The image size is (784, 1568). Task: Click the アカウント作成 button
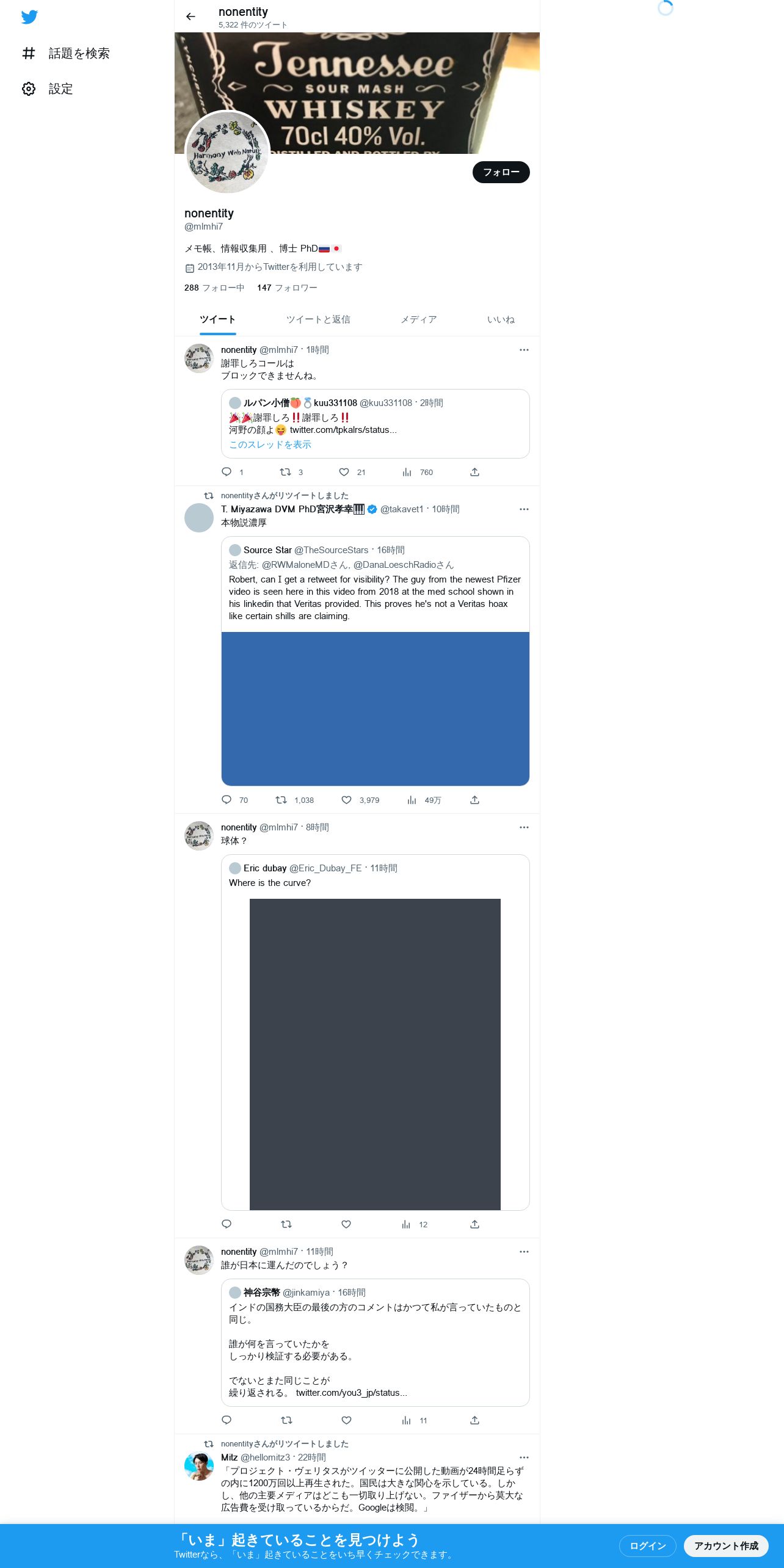[x=726, y=1546]
